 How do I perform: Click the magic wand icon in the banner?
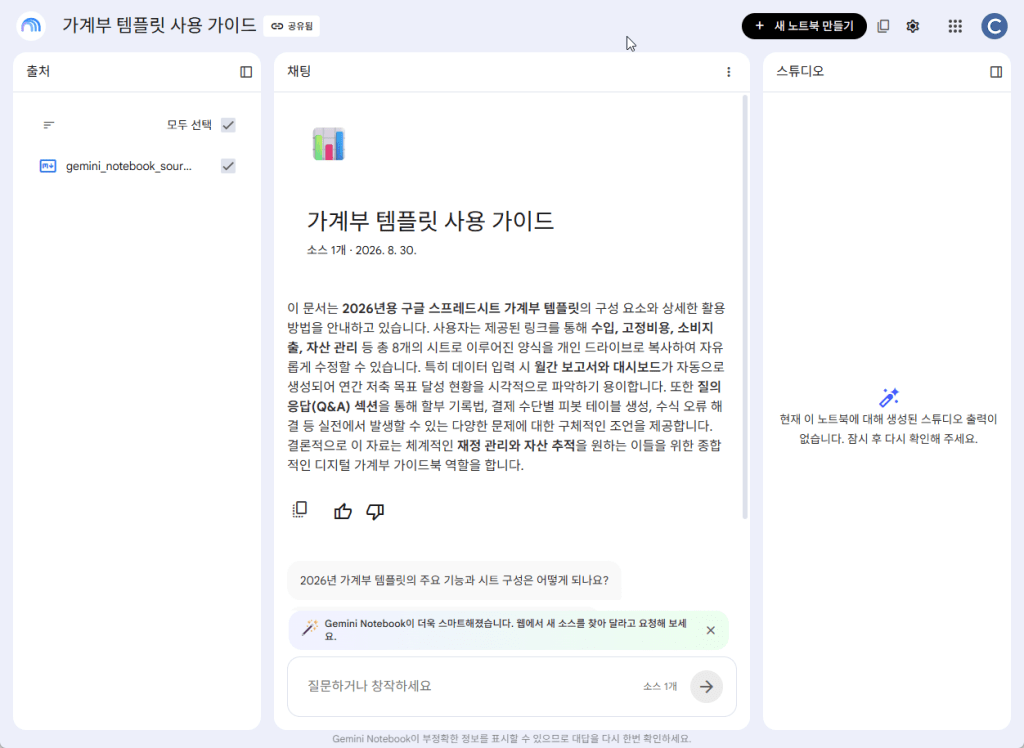click(x=310, y=628)
